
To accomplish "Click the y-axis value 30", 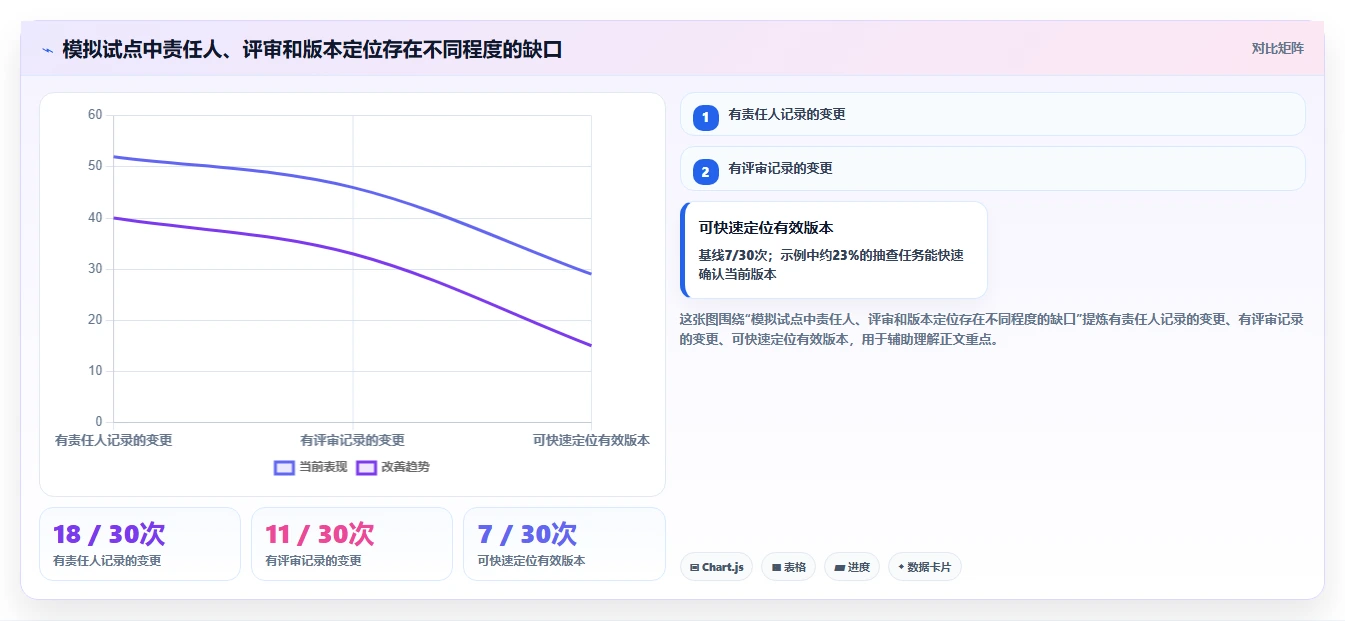I will pos(95,269).
